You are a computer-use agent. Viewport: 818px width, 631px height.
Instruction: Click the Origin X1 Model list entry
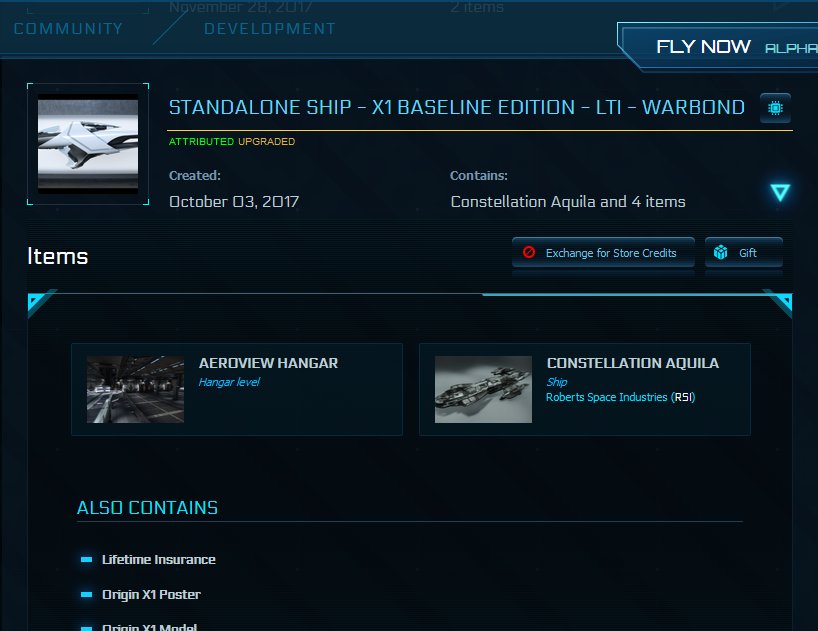click(149, 627)
